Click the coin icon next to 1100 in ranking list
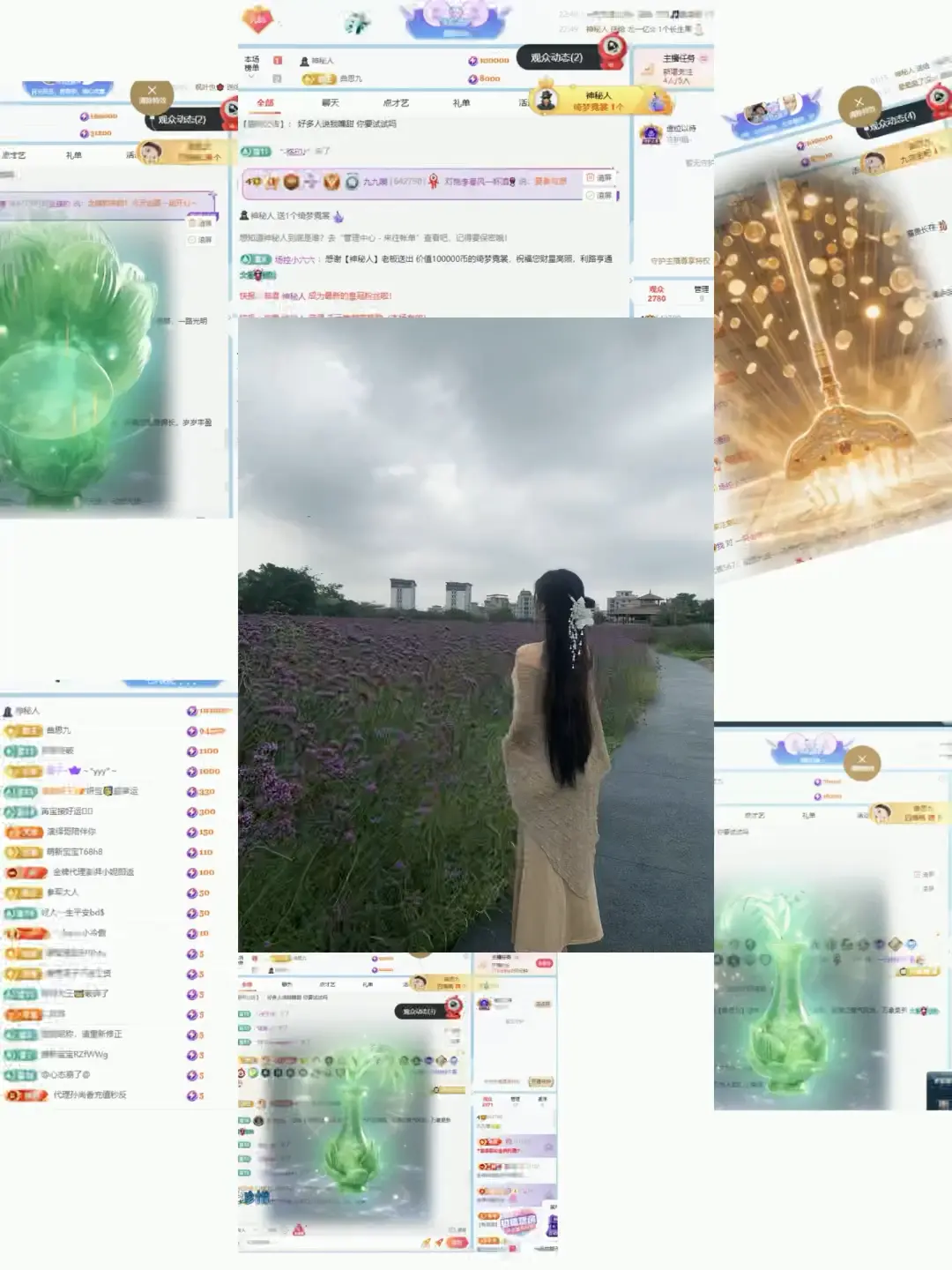 191,751
